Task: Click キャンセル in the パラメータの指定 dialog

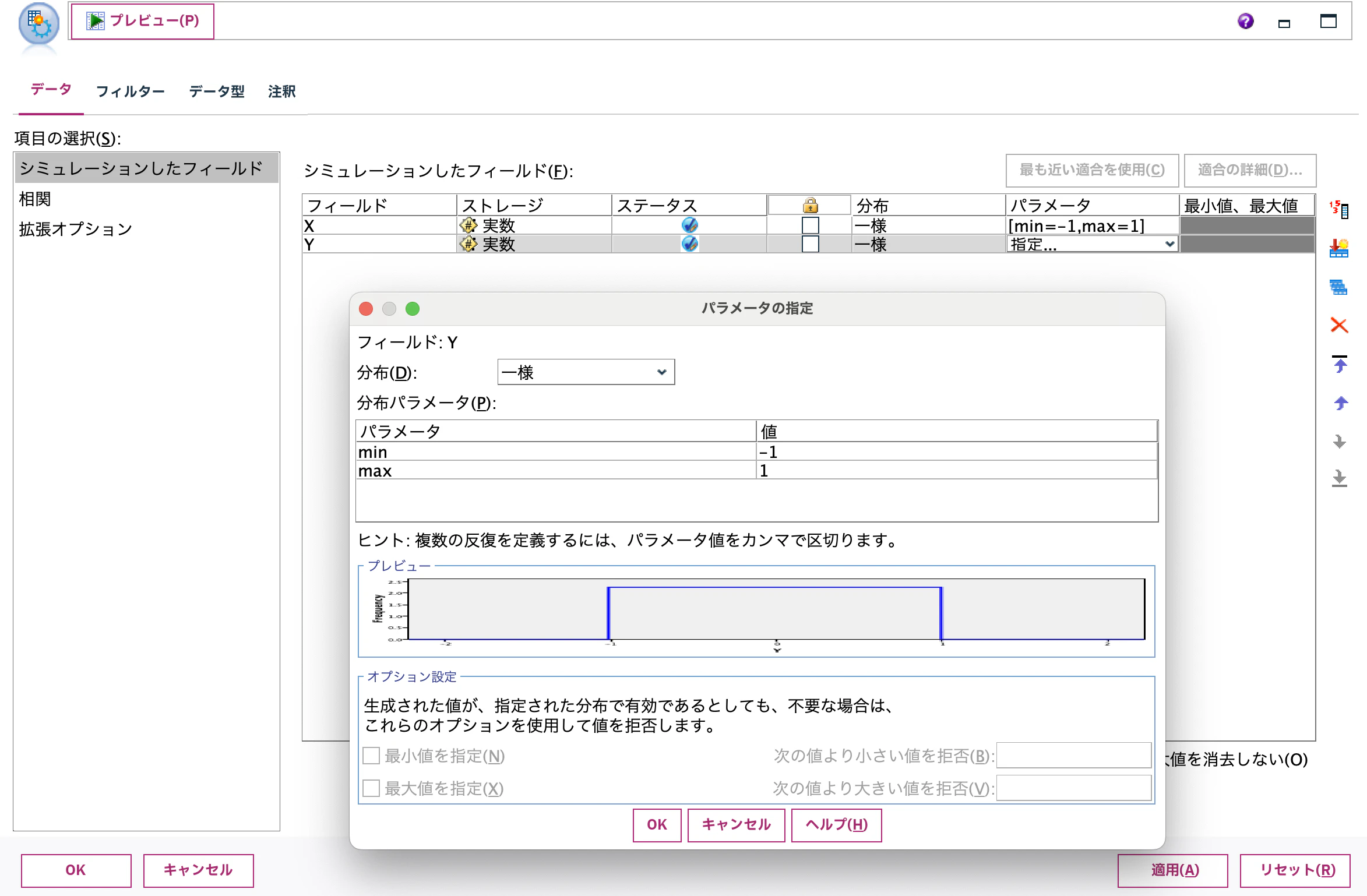Action: [x=736, y=824]
